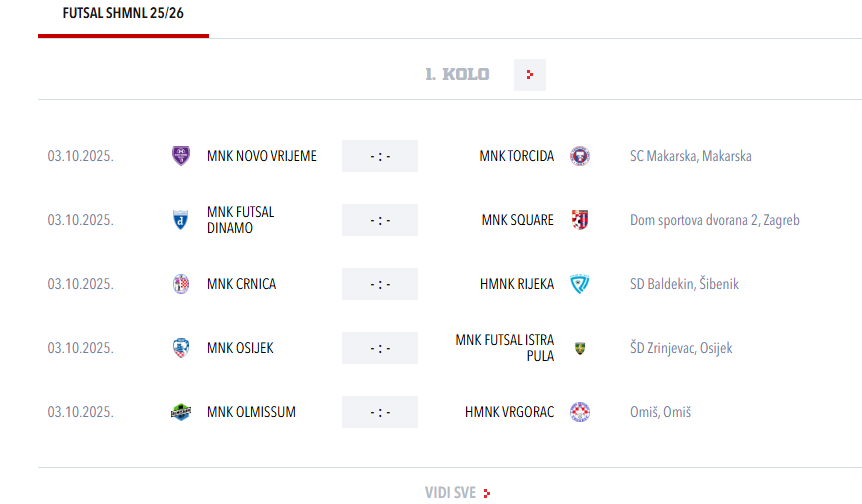This screenshot has height=504, width=862.
Task: Click the HMNK RIJEKA team name
Action: [x=517, y=284]
